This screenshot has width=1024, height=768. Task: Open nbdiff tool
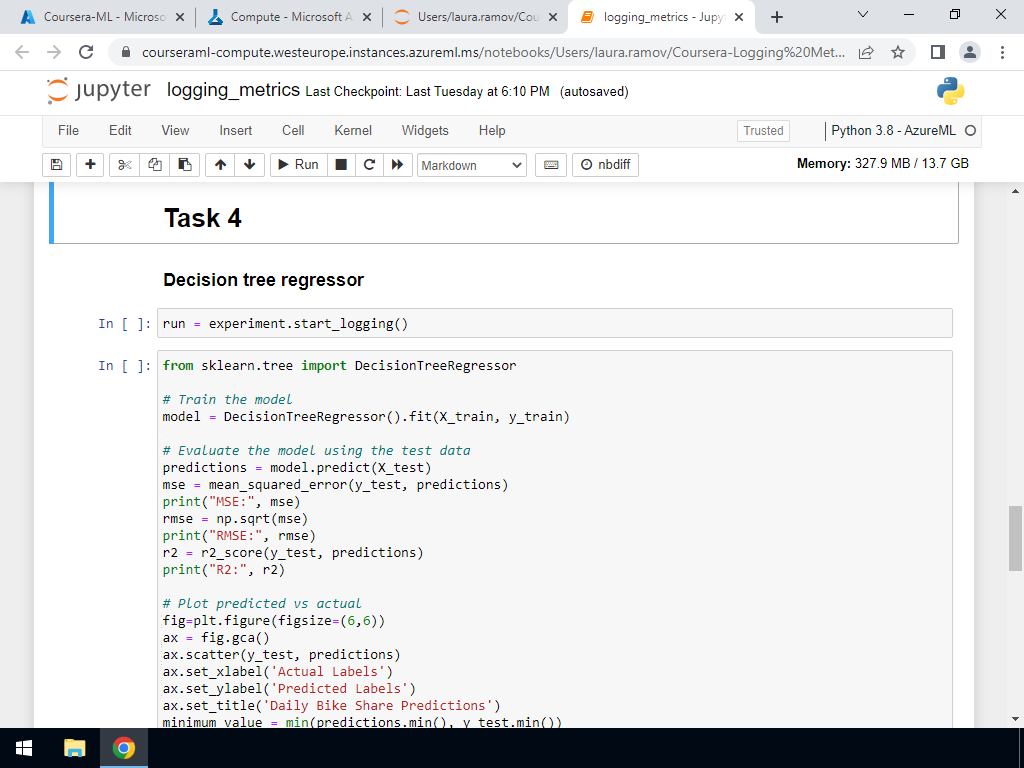605,165
